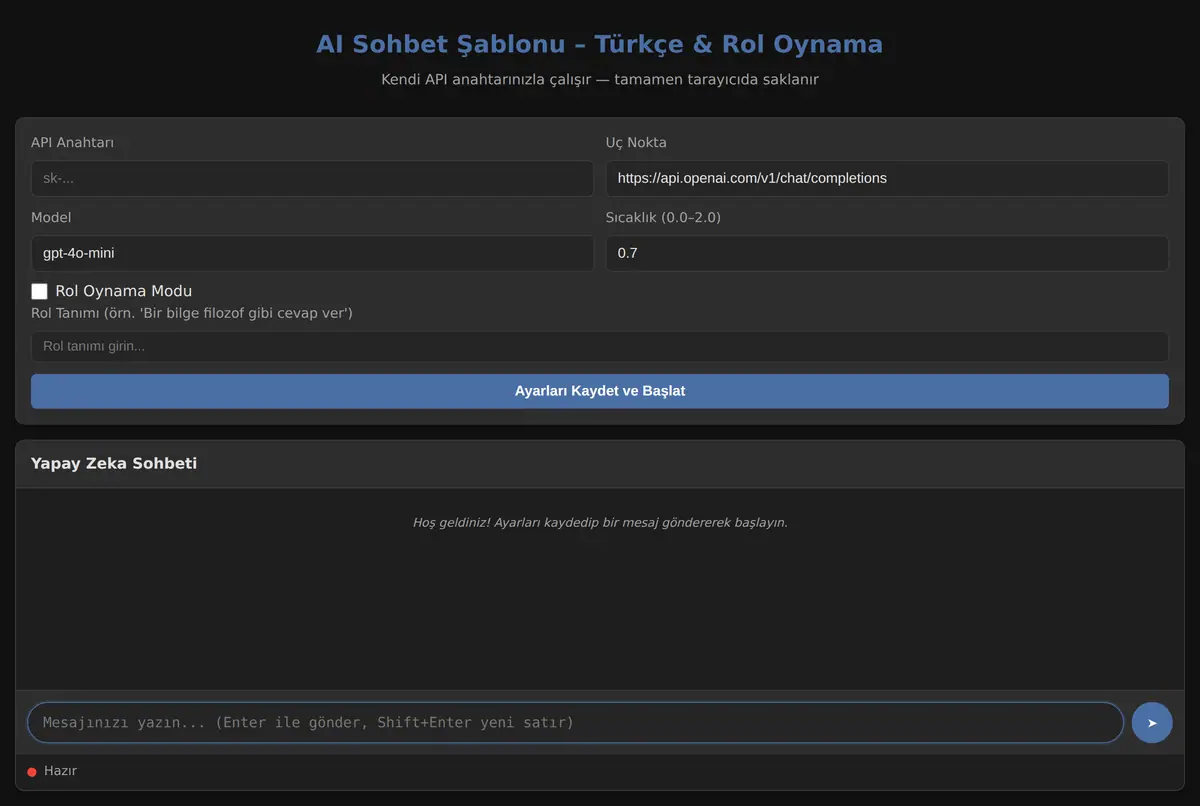The height and width of the screenshot is (806, 1200).
Task: Focus the Rol tanımı girin field
Action: tap(600, 346)
